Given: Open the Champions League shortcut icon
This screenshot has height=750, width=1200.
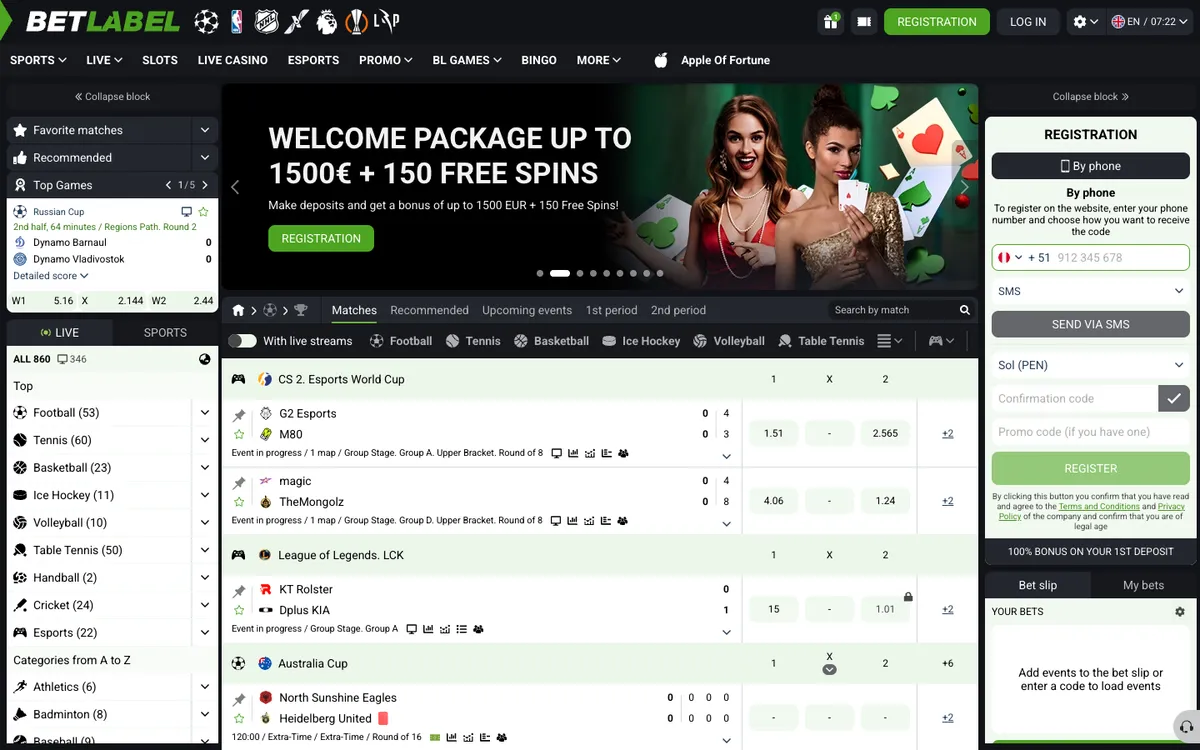Looking at the screenshot, I should (x=207, y=21).
